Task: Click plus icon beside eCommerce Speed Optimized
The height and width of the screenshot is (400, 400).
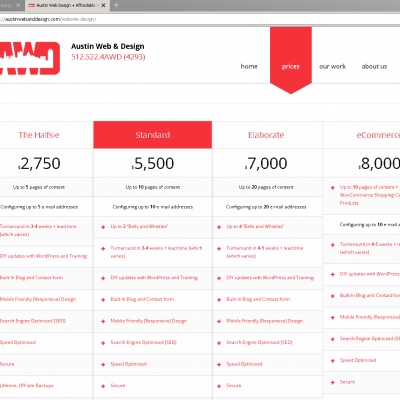Action: click(332, 361)
